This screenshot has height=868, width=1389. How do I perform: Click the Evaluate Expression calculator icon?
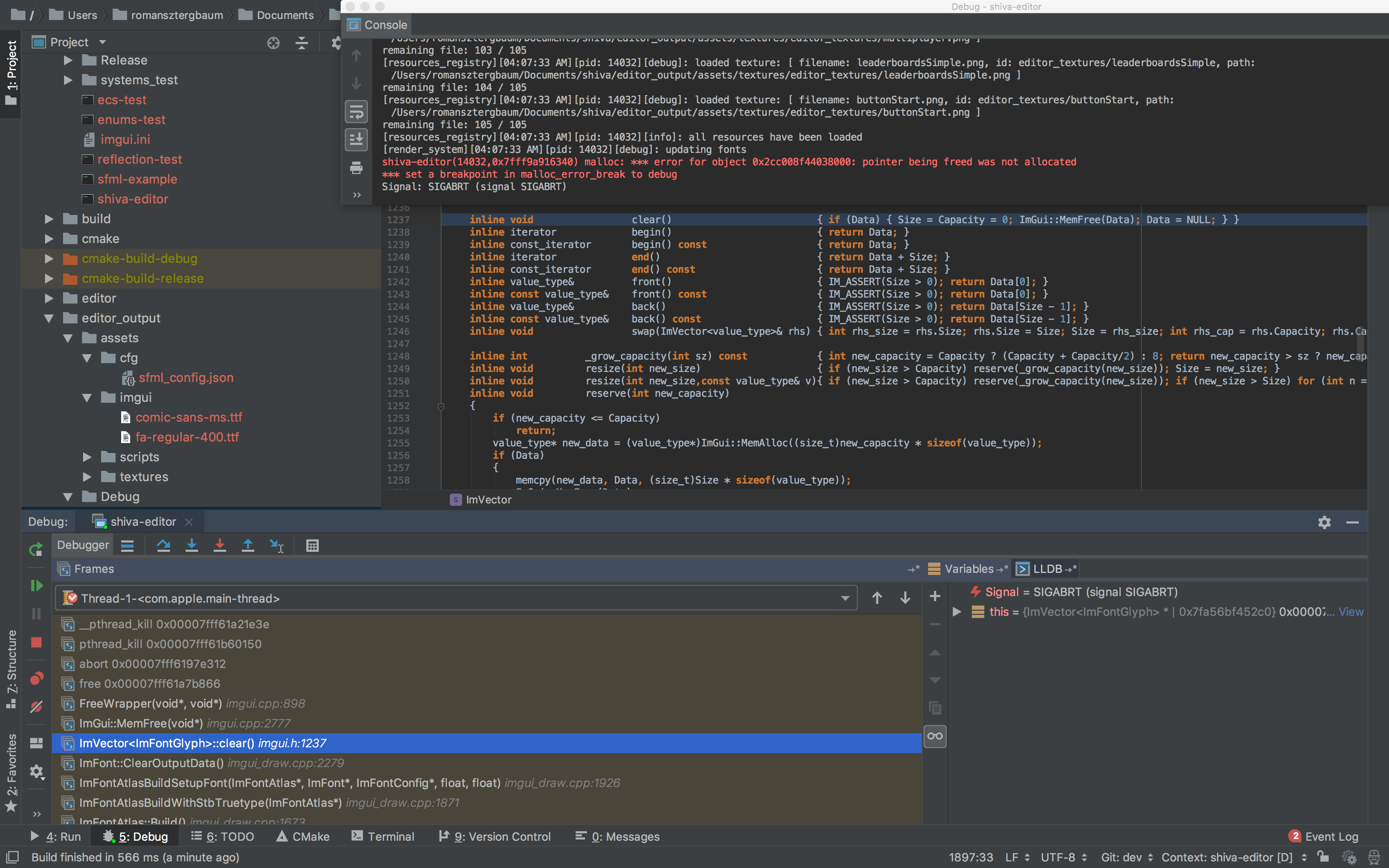coord(312,545)
